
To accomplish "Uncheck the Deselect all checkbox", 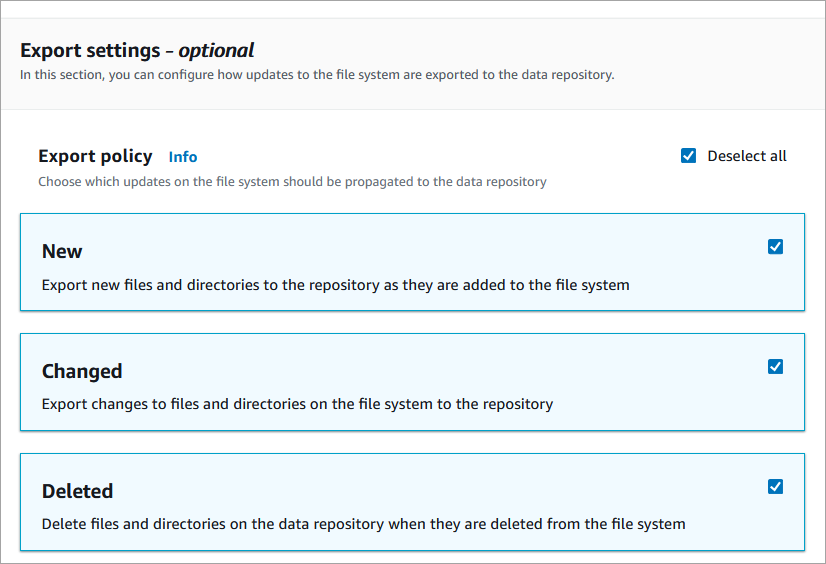I will pos(688,156).
